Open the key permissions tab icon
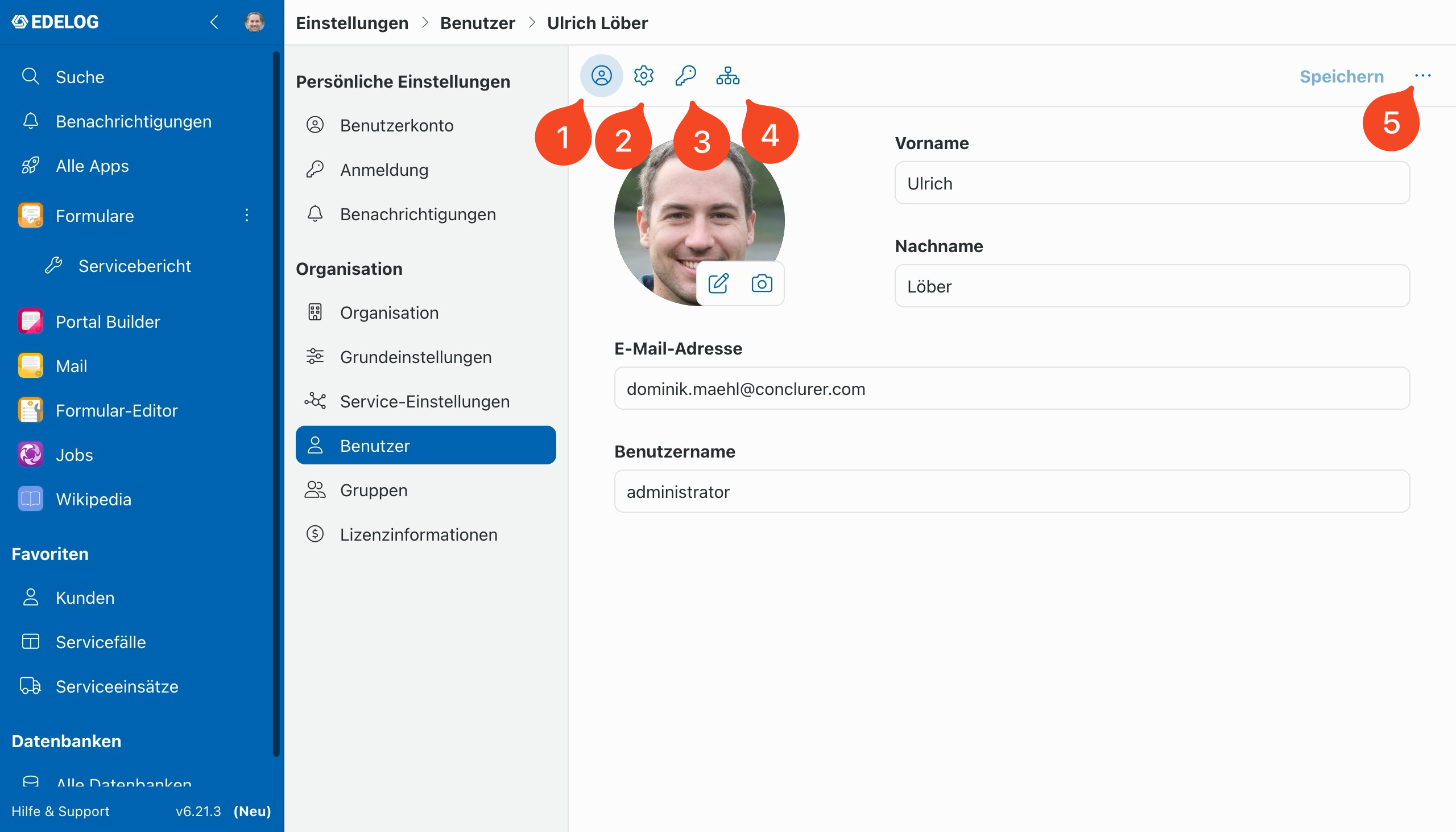This screenshot has height=832, width=1456. [x=685, y=76]
